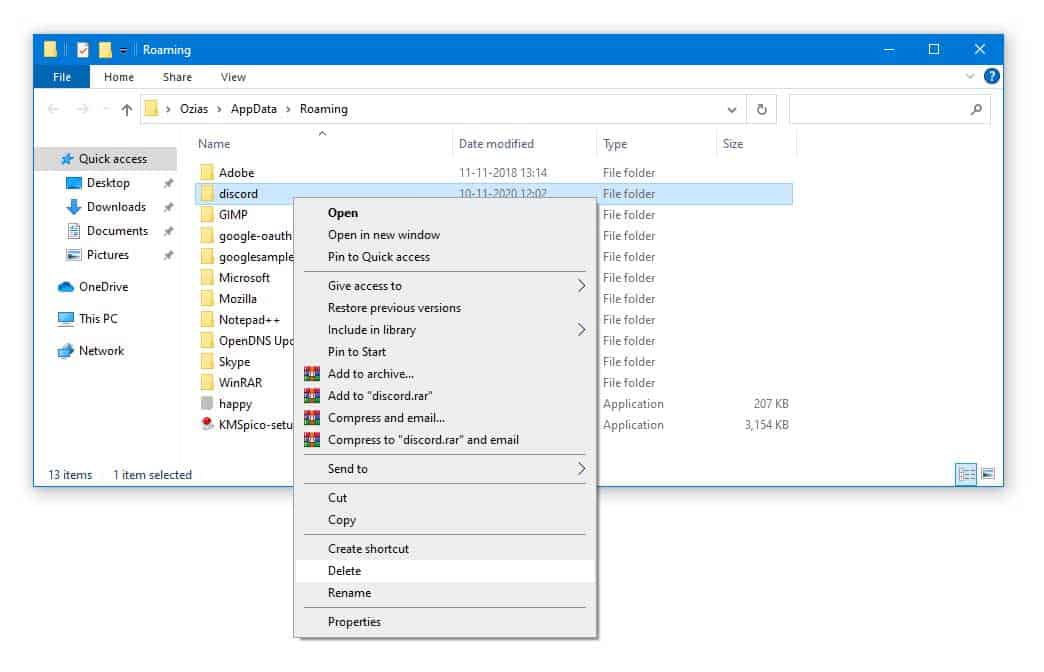Switch to large icons view in status bar
1044x672 pixels.
point(988,474)
